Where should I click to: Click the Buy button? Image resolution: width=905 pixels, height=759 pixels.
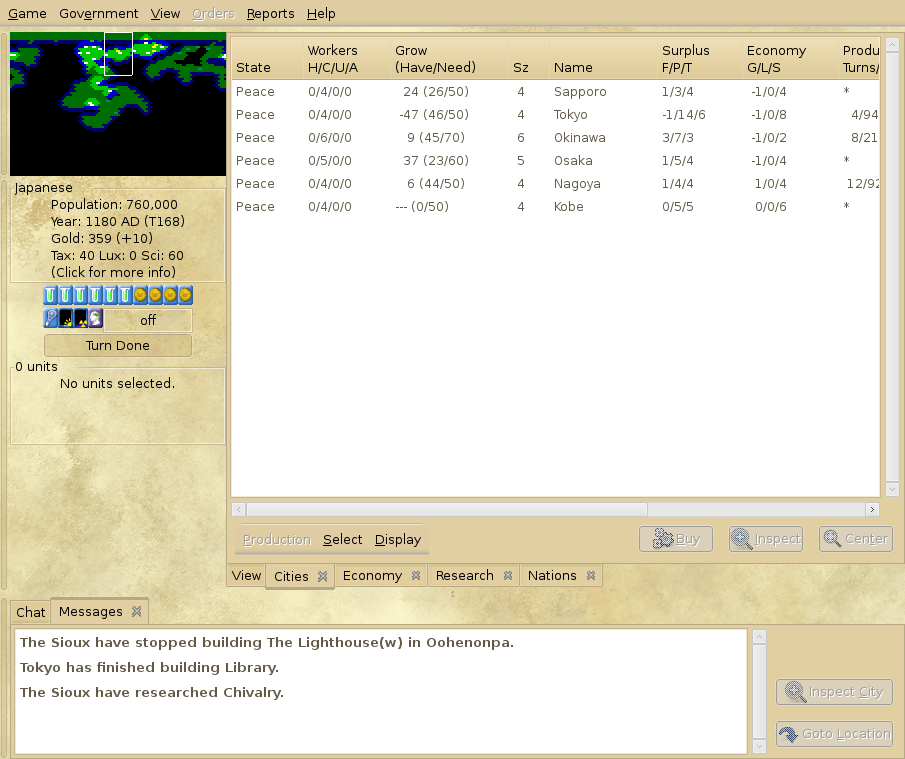coord(676,539)
